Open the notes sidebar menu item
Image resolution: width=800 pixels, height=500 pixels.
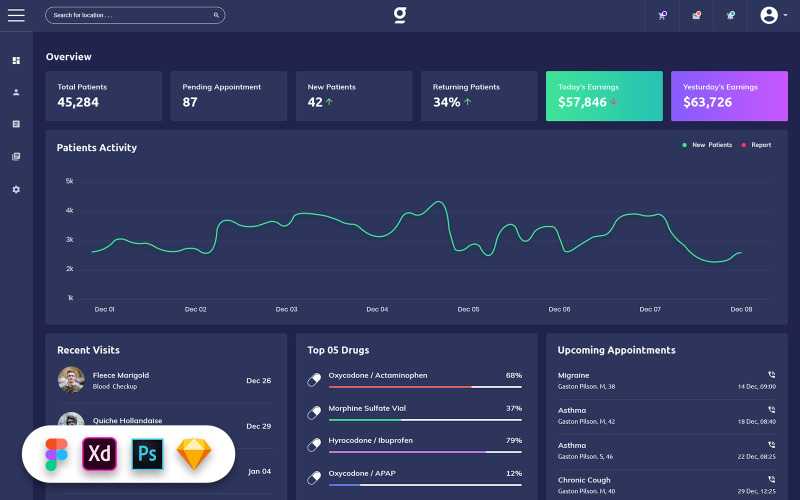[x=16, y=124]
